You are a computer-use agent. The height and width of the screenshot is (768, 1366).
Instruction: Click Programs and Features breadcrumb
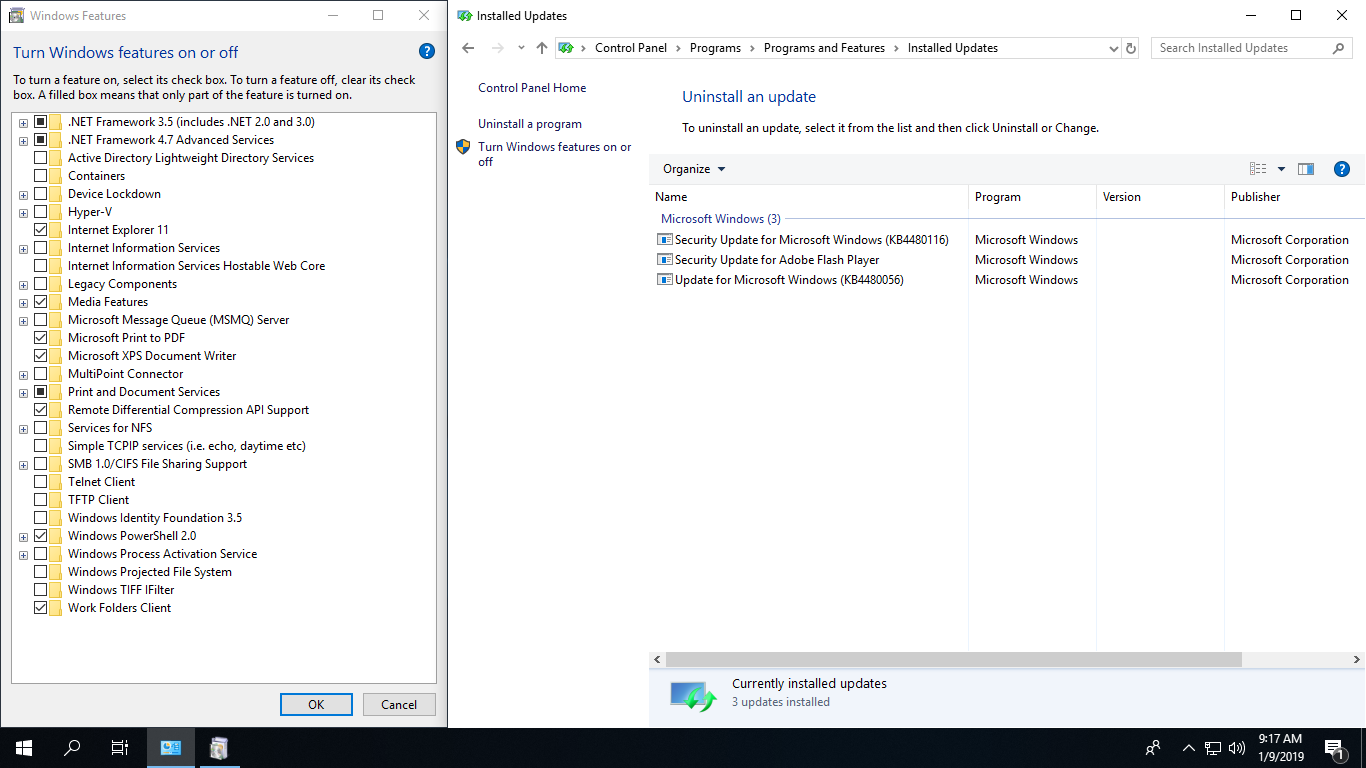[824, 48]
